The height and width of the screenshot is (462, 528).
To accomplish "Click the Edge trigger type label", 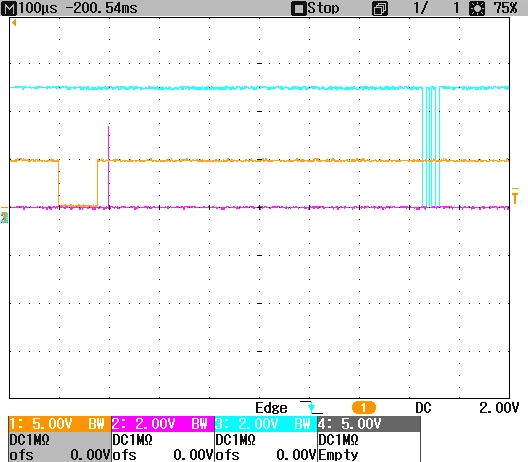I will pos(271,408).
